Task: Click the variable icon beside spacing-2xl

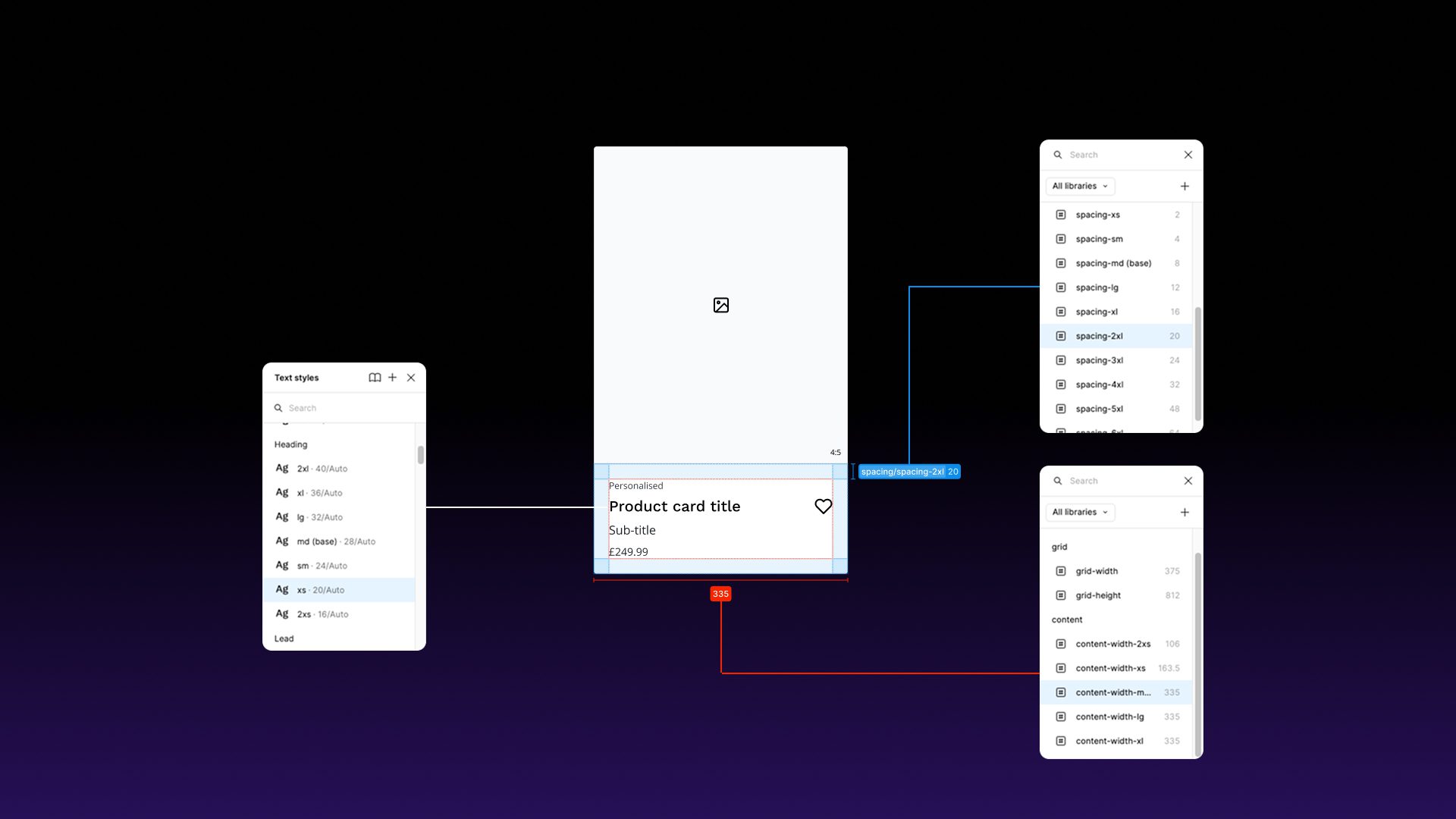Action: click(x=1061, y=336)
